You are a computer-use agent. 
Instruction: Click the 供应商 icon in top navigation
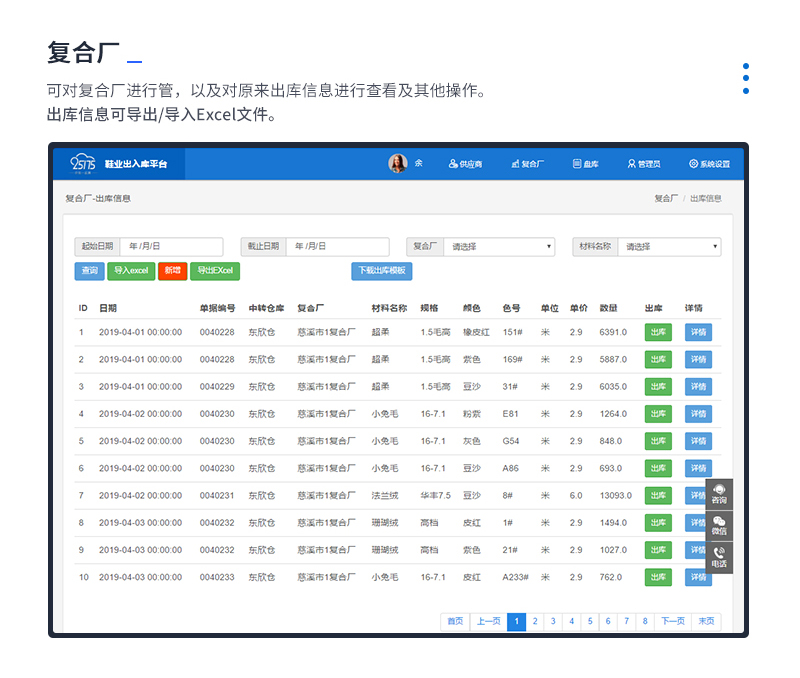pyautogui.click(x=453, y=164)
